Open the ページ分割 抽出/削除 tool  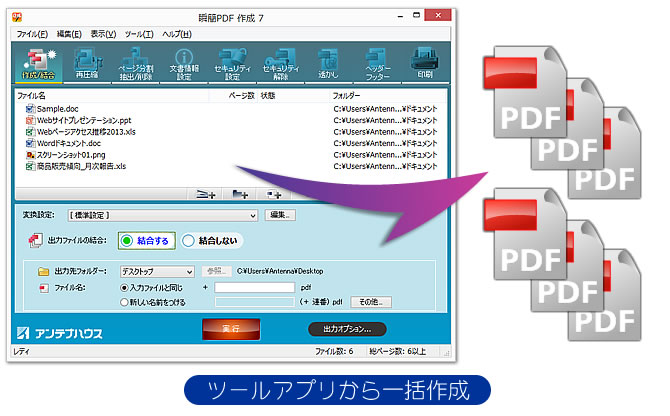(135, 64)
